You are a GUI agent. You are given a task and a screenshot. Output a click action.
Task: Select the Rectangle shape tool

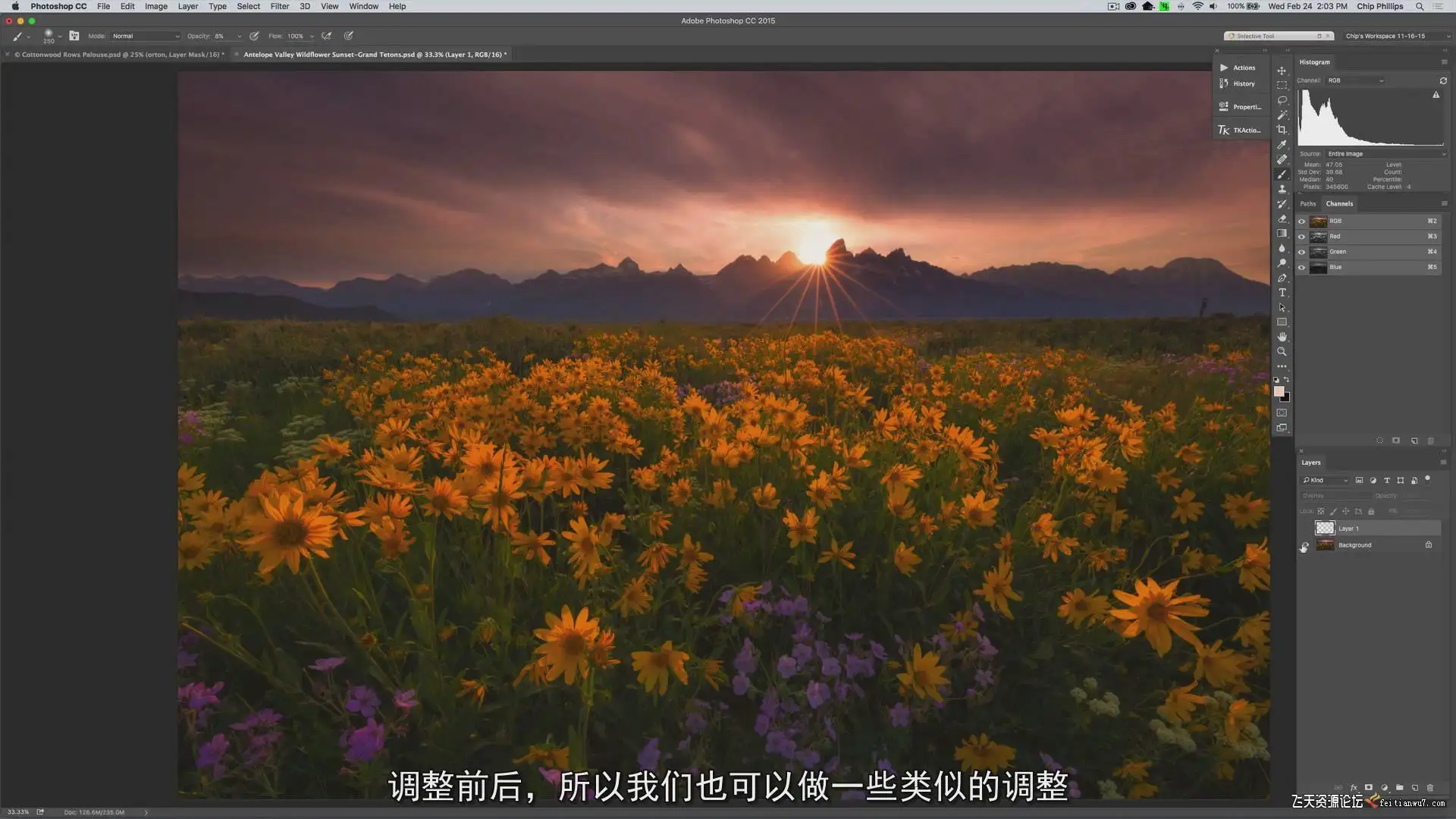pyautogui.click(x=1282, y=322)
